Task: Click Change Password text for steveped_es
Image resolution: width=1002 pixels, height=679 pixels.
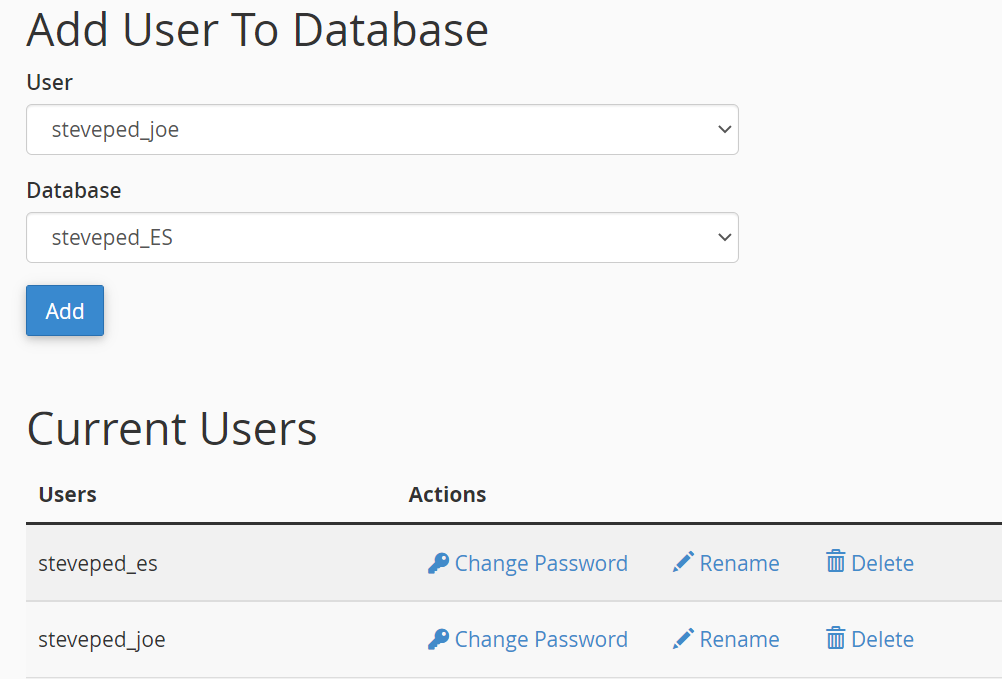Action: [x=541, y=564]
